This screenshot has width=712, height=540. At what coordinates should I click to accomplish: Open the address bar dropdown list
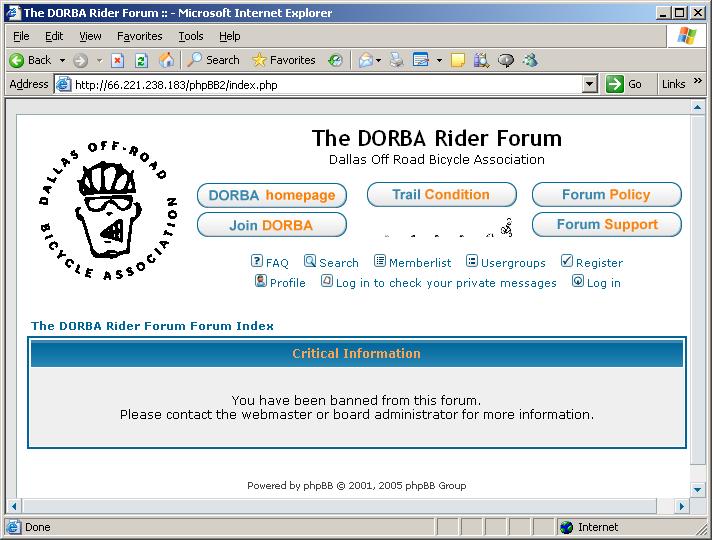(x=590, y=85)
